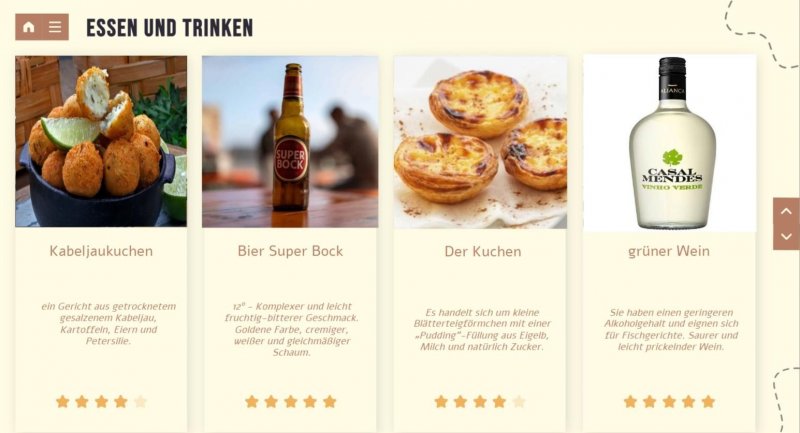Click first star under Bier Super Bock
Screen dimensions: 800x433
(x=252, y=402)
